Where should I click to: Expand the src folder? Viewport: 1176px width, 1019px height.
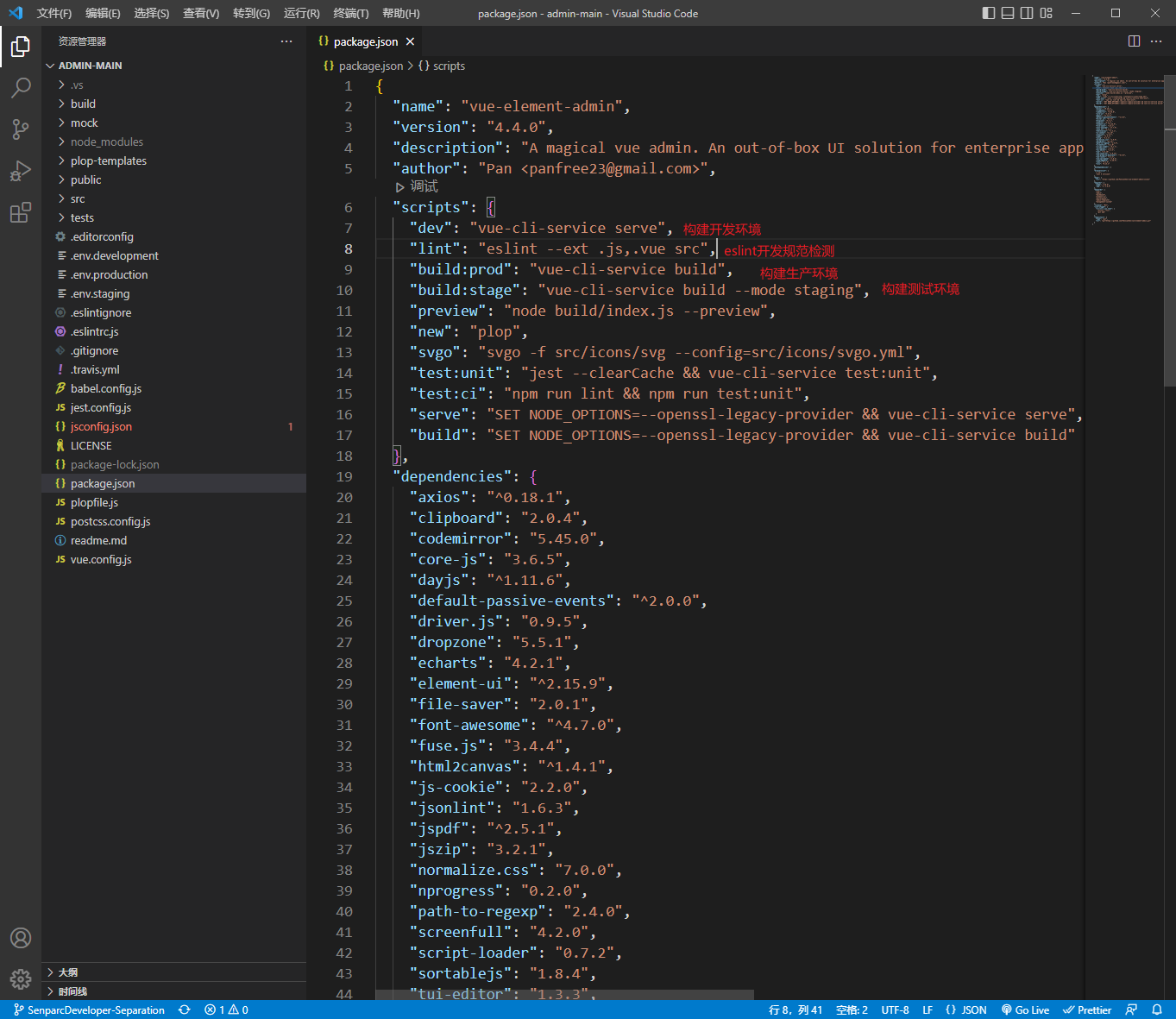click(x=173, y=198)
